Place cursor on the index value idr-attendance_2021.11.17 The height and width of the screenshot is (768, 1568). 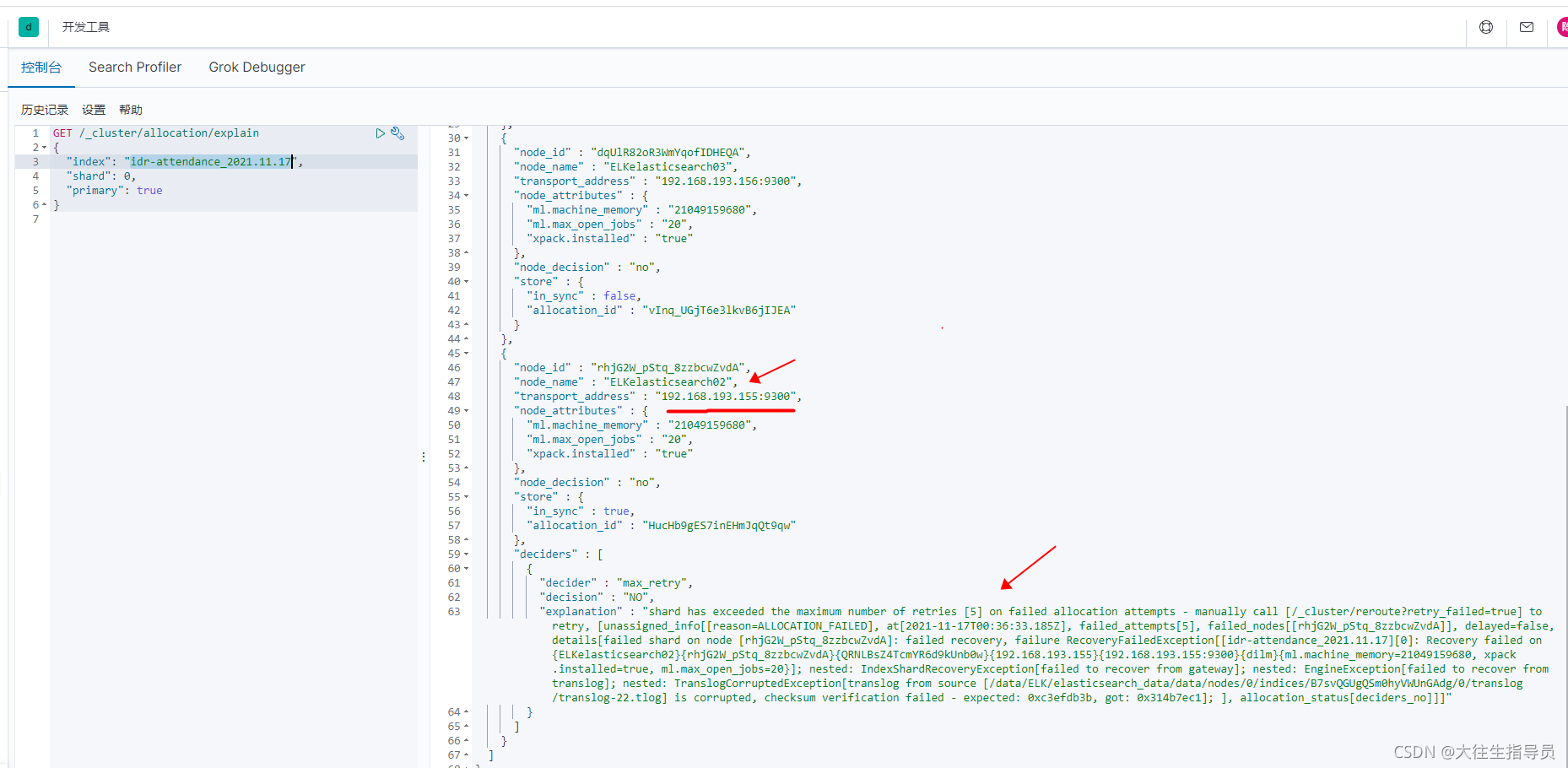211,162
